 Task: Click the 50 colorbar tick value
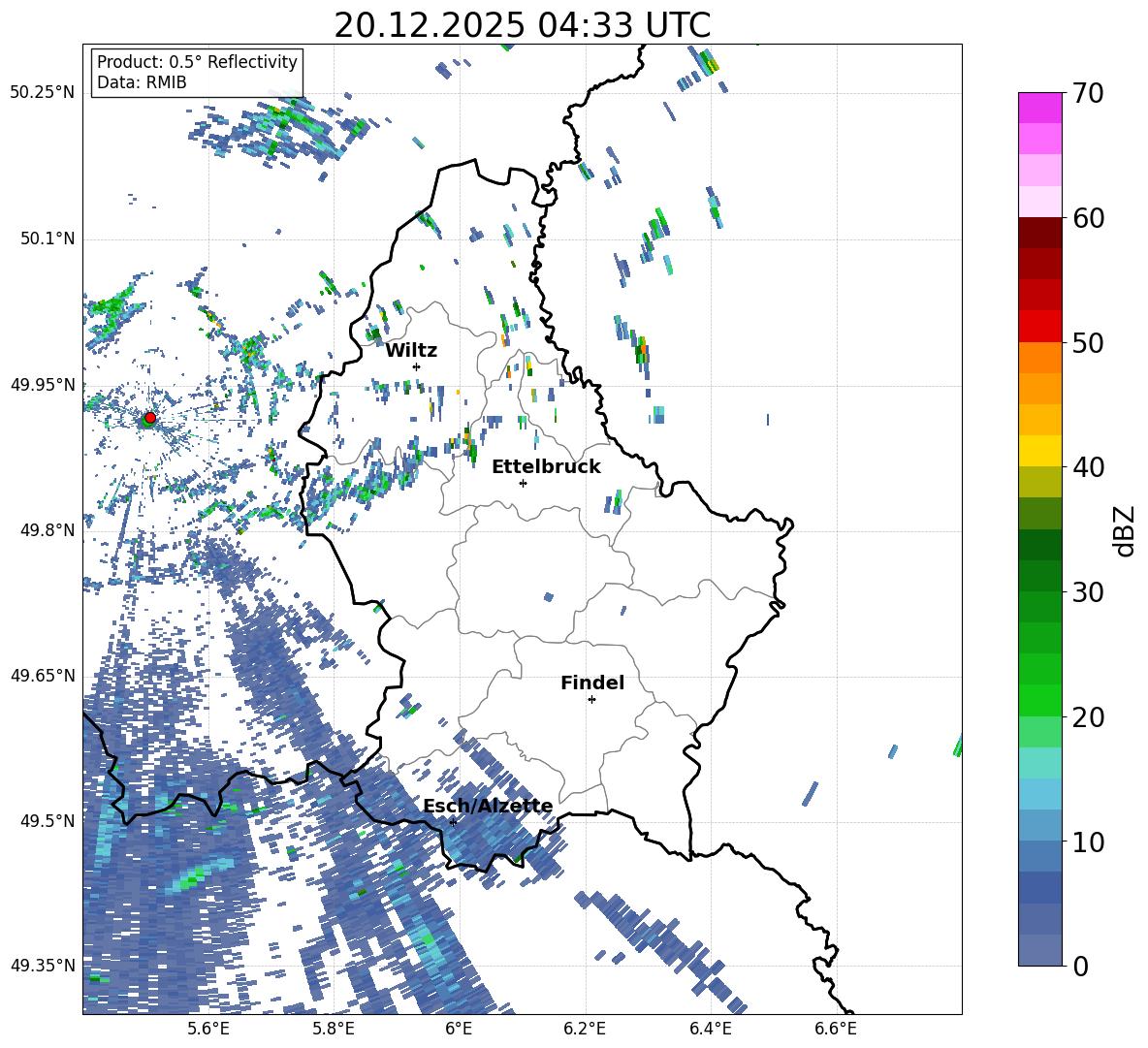pyautogui.click(x=1088, y=342)
